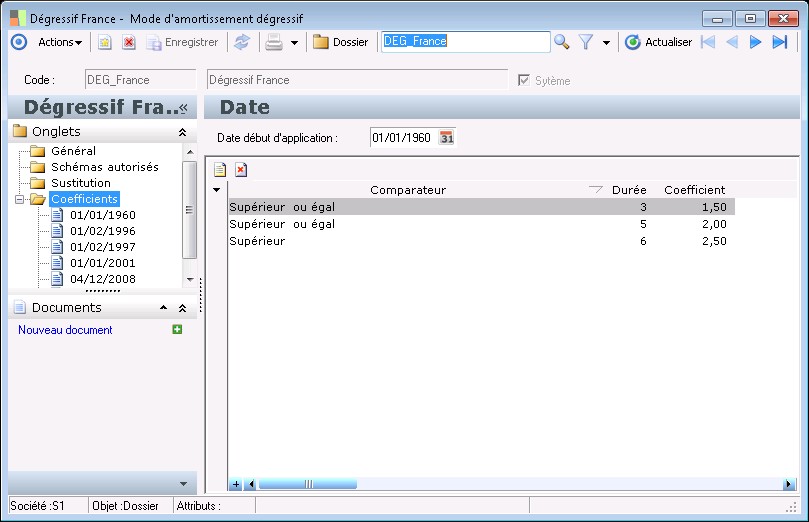The image size is (809, 522).
Task: Delete row with grid's red X icon
Action: tap(241, 170)
